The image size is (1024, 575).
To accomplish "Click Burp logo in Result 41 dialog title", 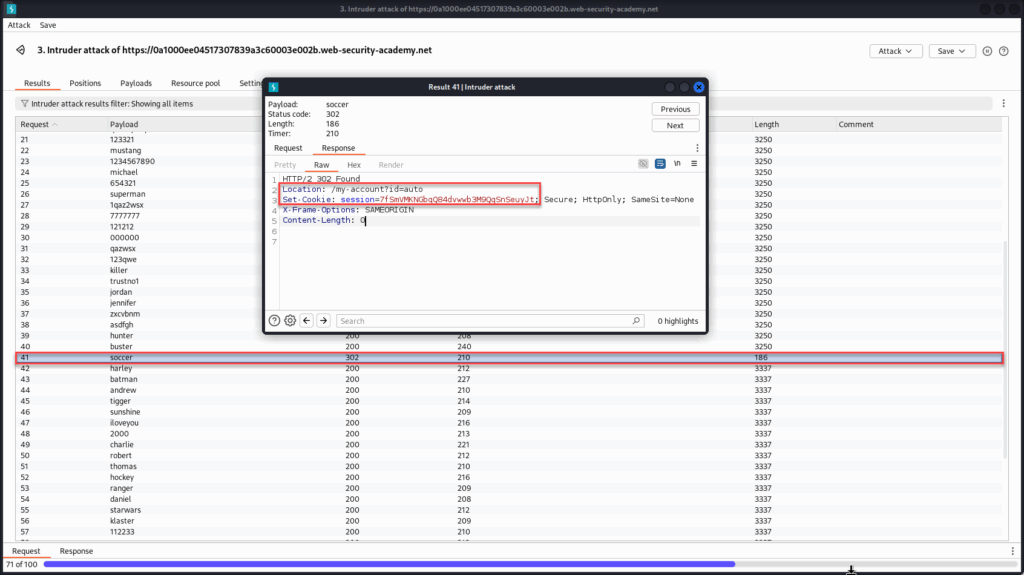I will tap(274, 87).
